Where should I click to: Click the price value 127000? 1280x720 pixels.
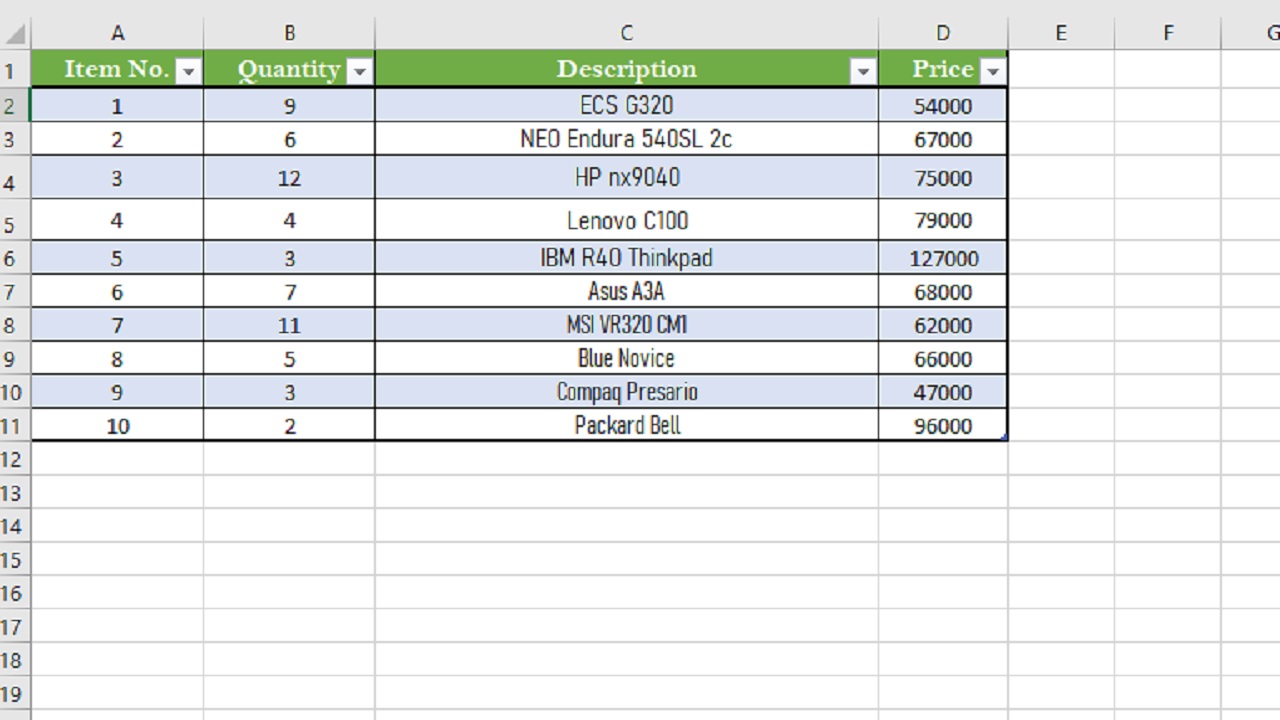[943, 259]
